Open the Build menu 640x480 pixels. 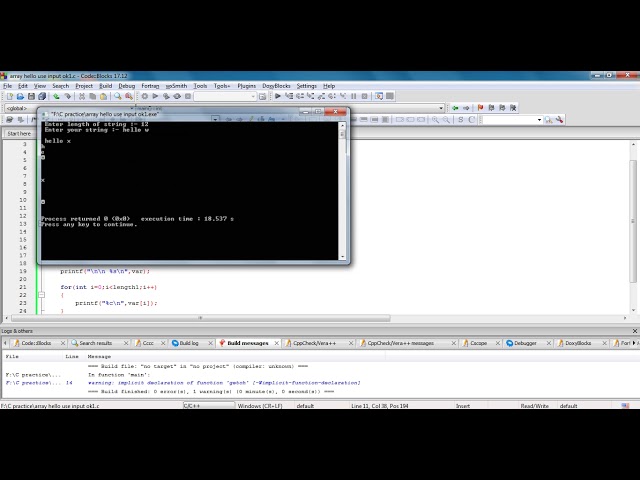pyautogui.click(x=106, y=86)
